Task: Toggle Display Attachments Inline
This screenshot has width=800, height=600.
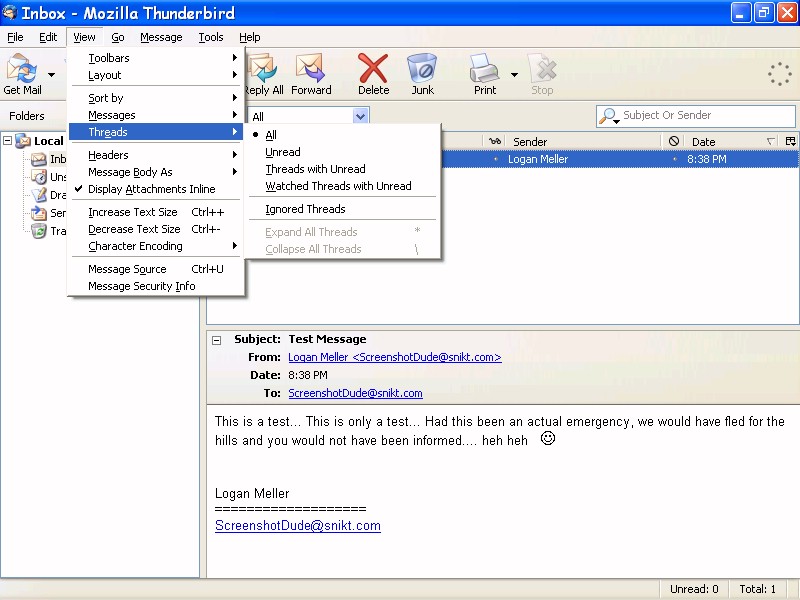Action: [x=156, y=189]
